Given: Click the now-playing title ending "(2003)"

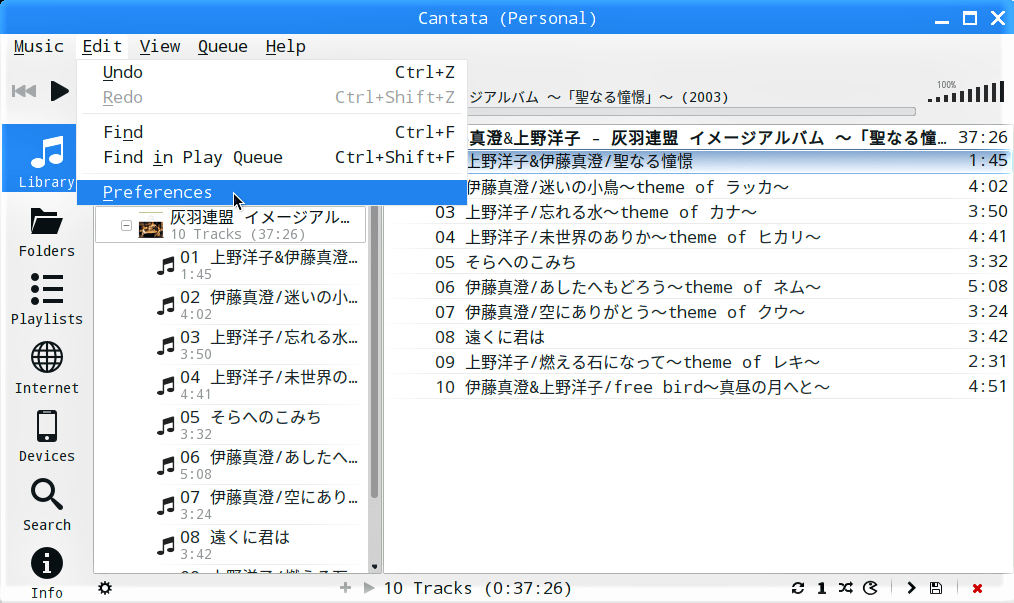Looking at the screenshot, I should coord(599,97).
